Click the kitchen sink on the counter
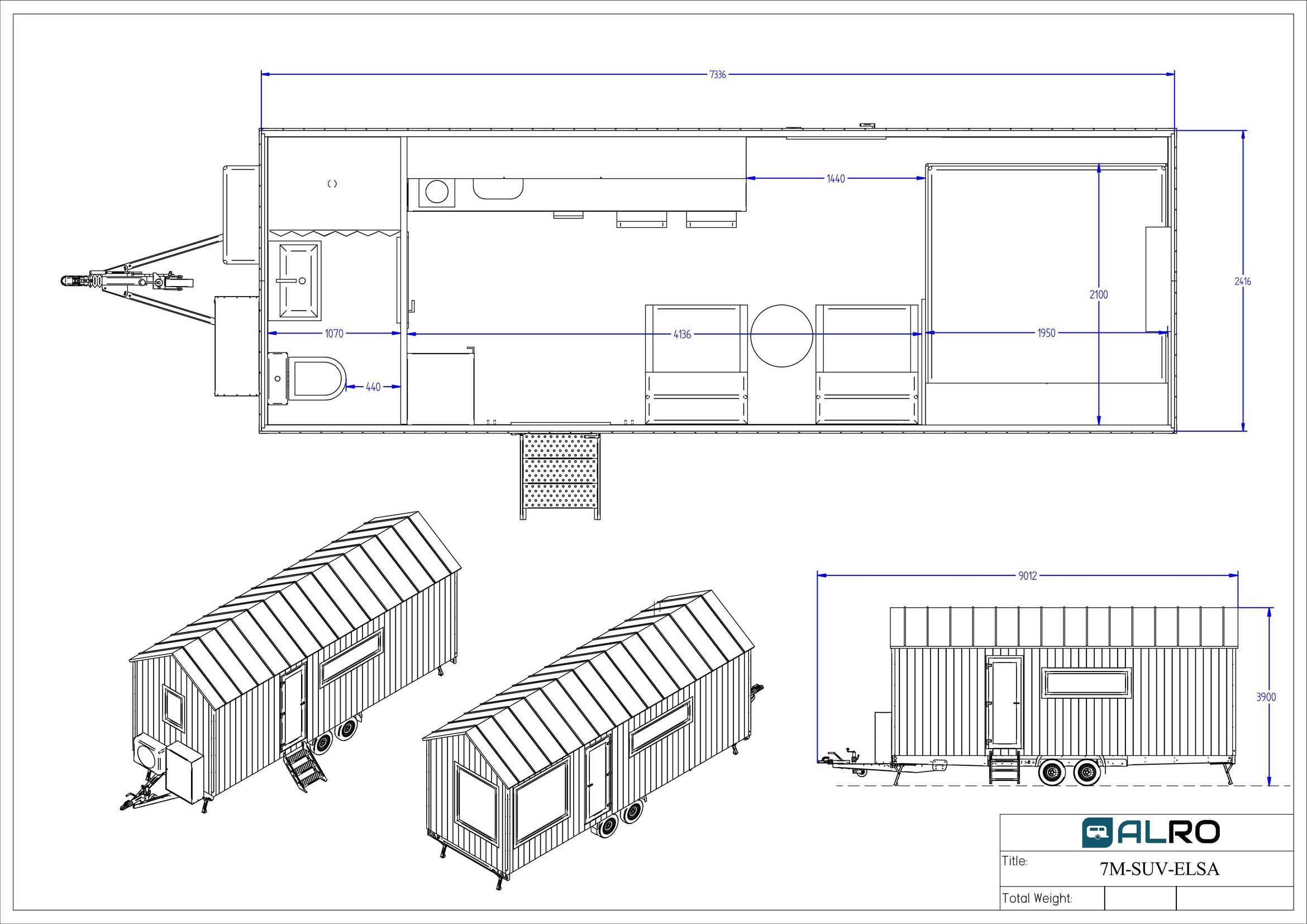 (498, 189)
